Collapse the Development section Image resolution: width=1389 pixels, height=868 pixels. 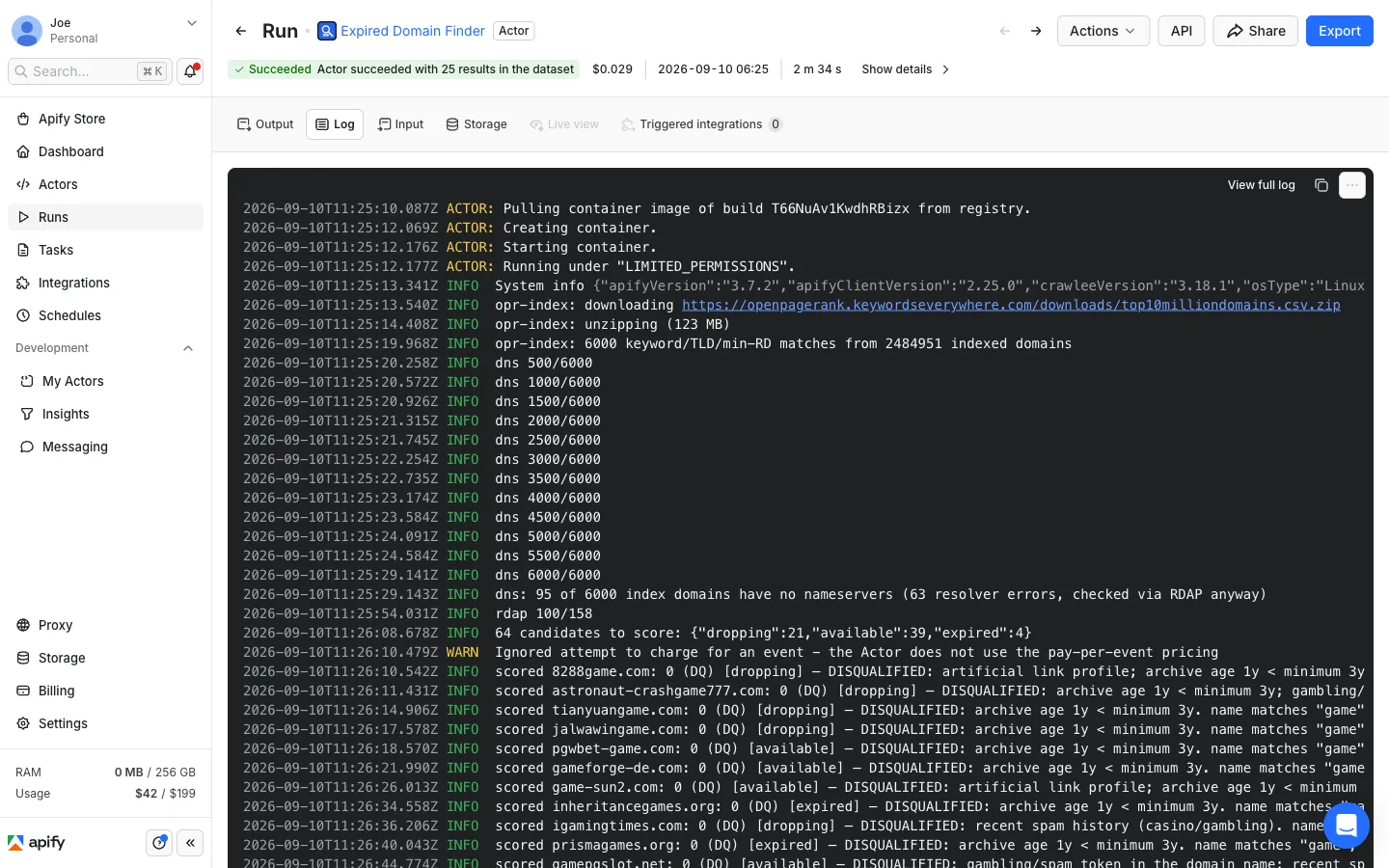[x=188, y=348]
